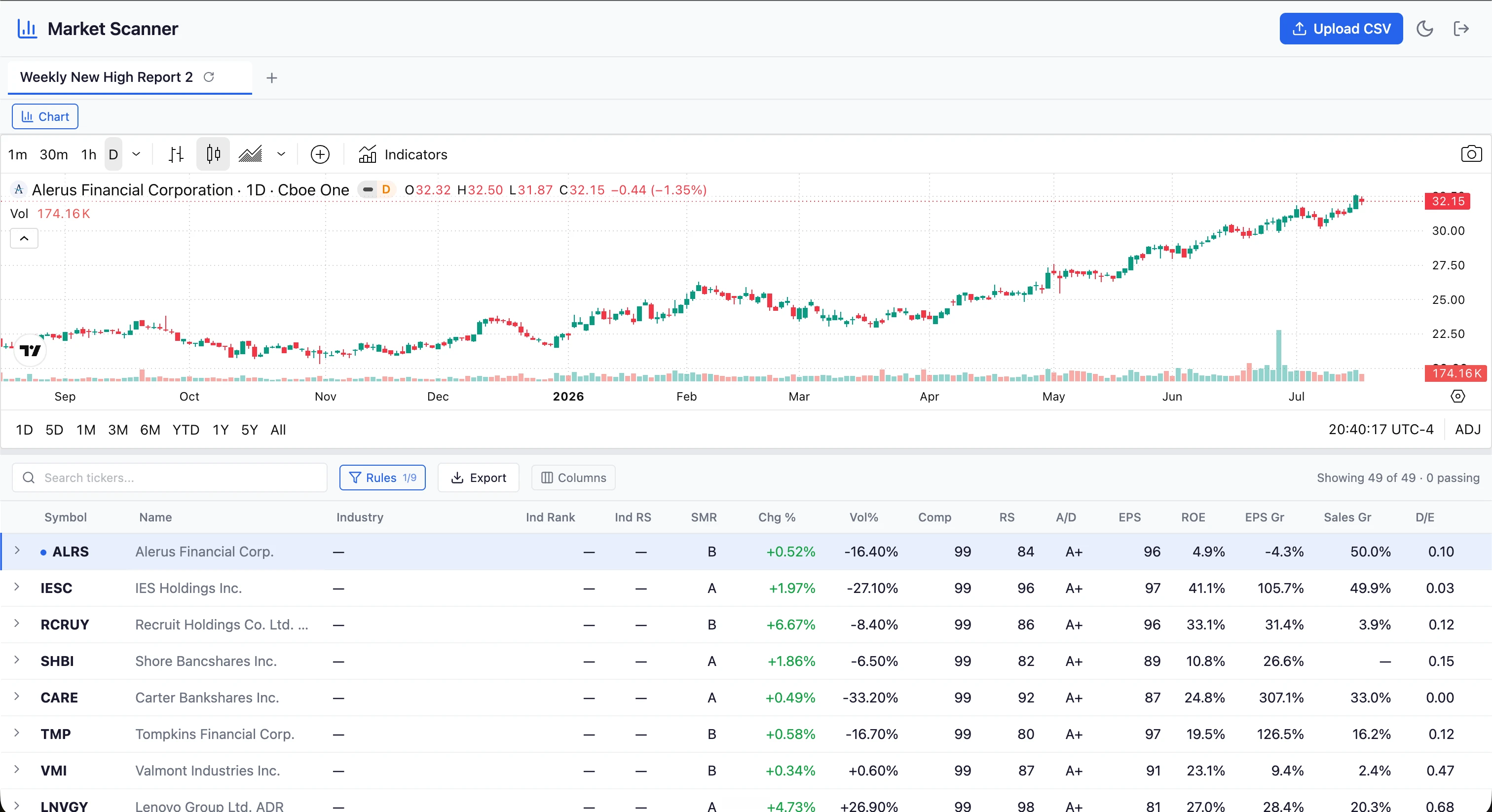The height and width of the screenshot is (812, 1492).
Task: Click the 20:40:17 UTC-4 timezone clock
Action: click(x=1381, y=429)
